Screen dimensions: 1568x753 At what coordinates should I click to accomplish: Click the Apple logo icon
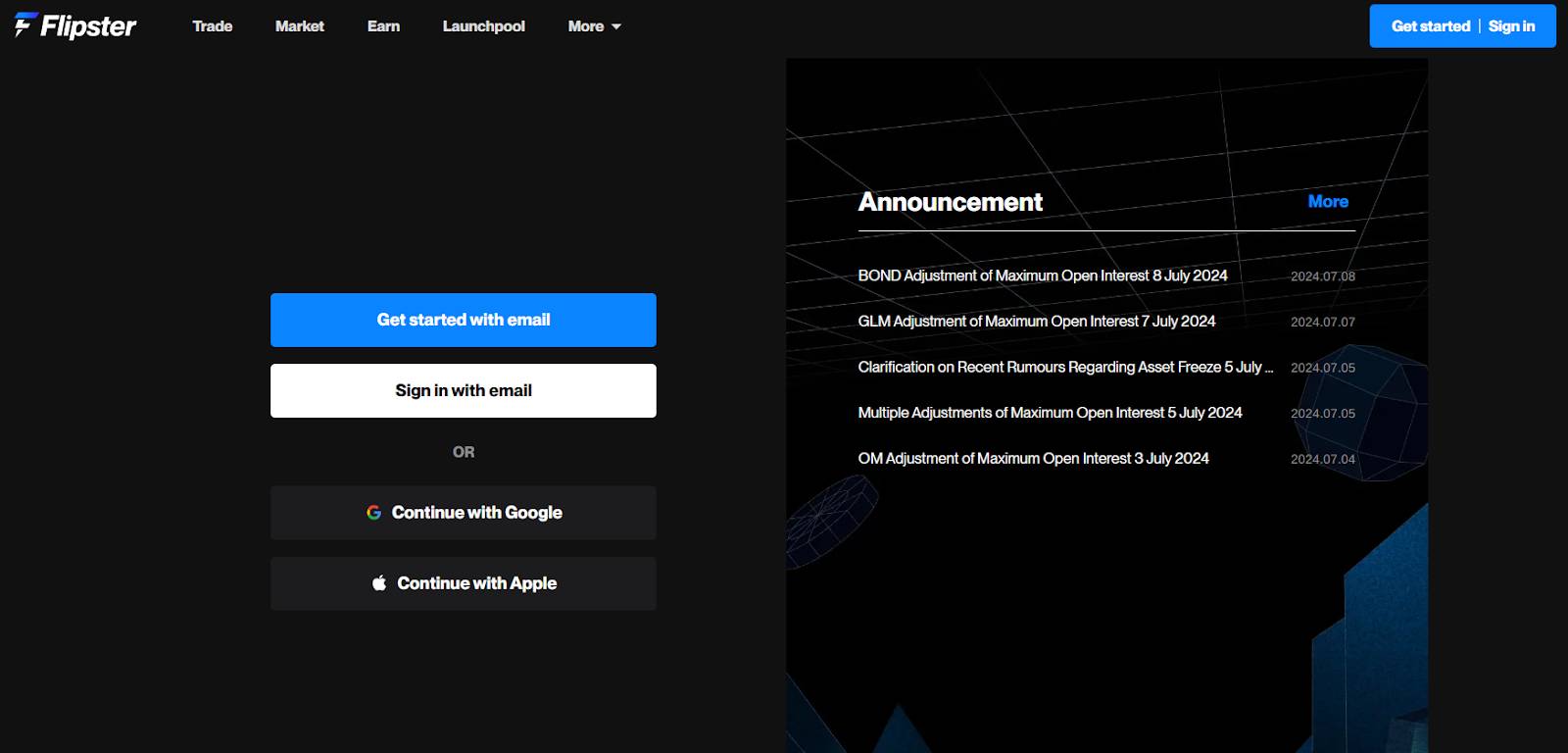[379, 582]
